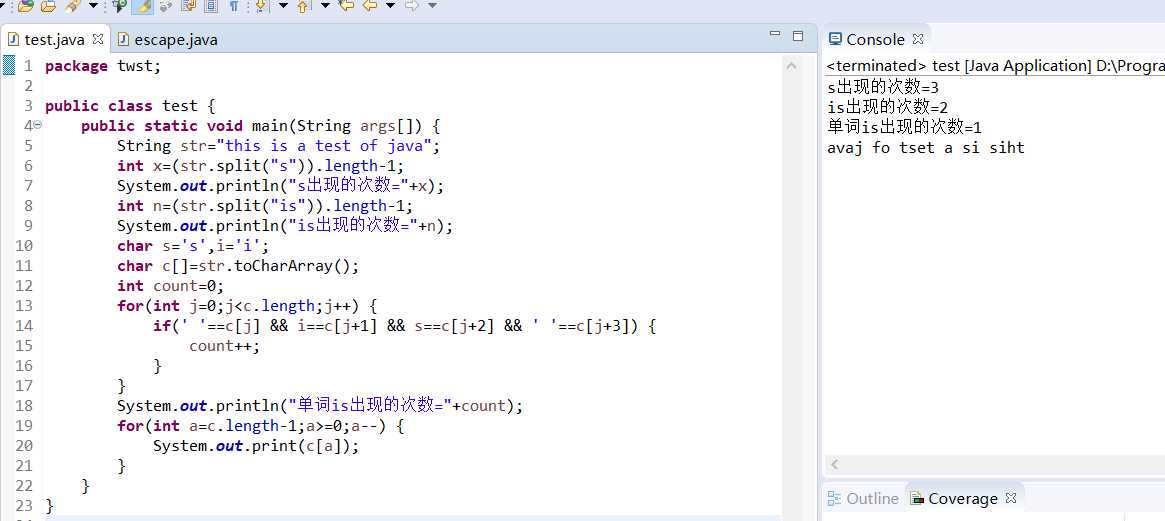Click the Next Annotation down-arrow icon

261,6
